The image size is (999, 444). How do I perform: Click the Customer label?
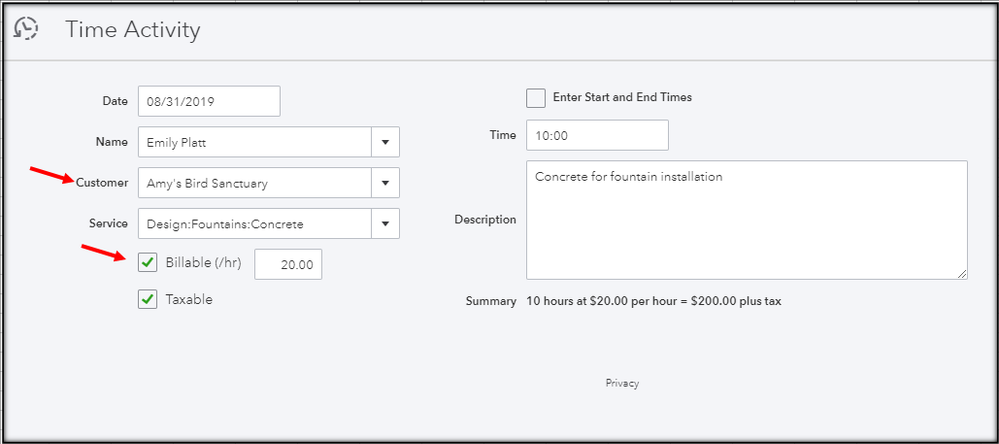click(x=102, y=183)
